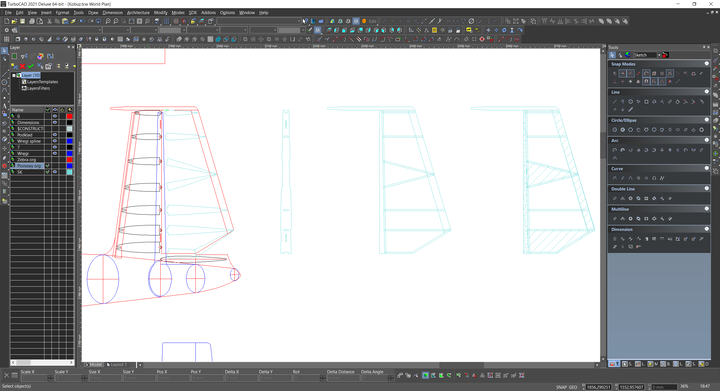Toggle visibility eye for Wregi spline layer
720x391 pixels.
[x=55, y=141]
